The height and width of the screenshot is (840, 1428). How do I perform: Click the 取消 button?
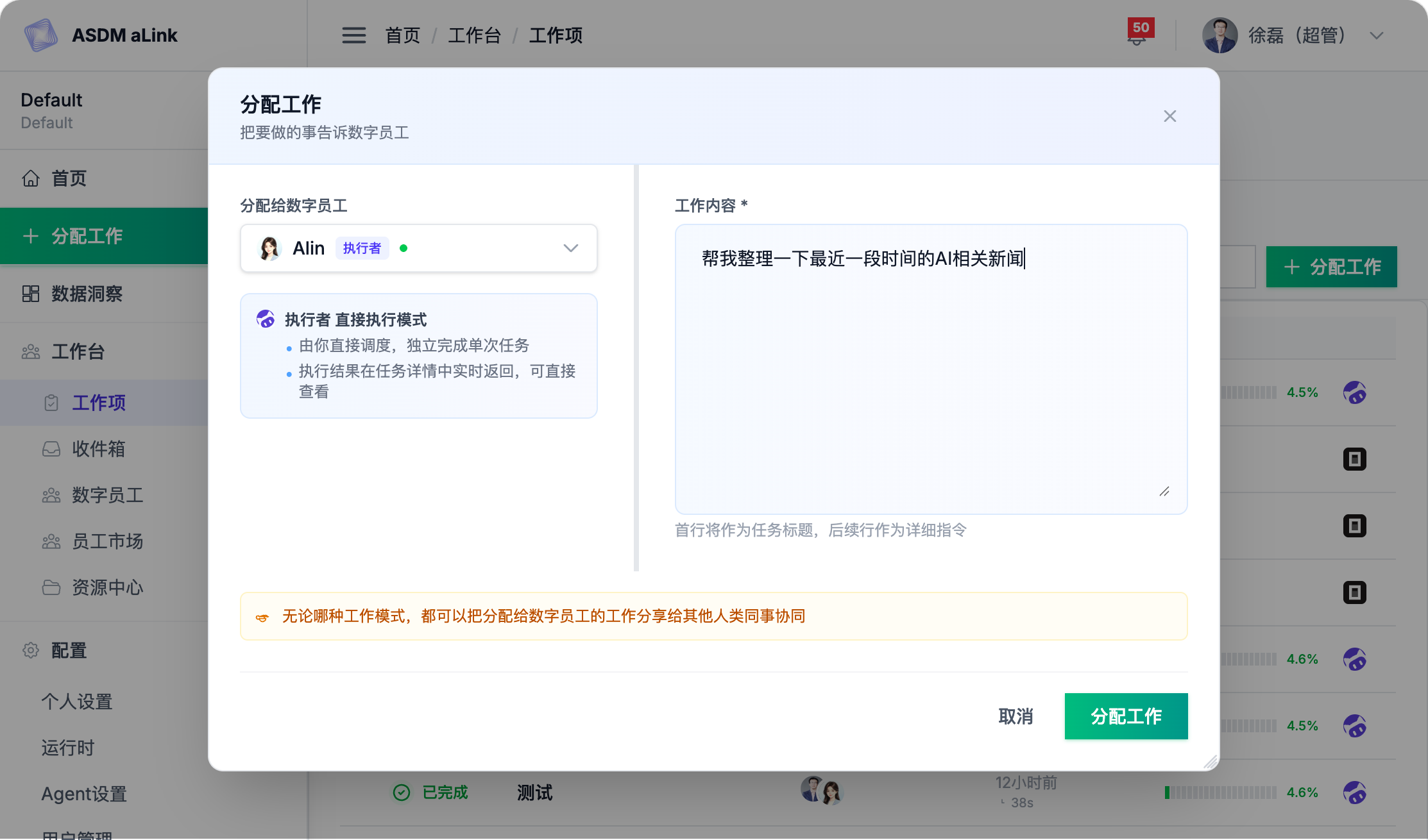point(1016,716)
